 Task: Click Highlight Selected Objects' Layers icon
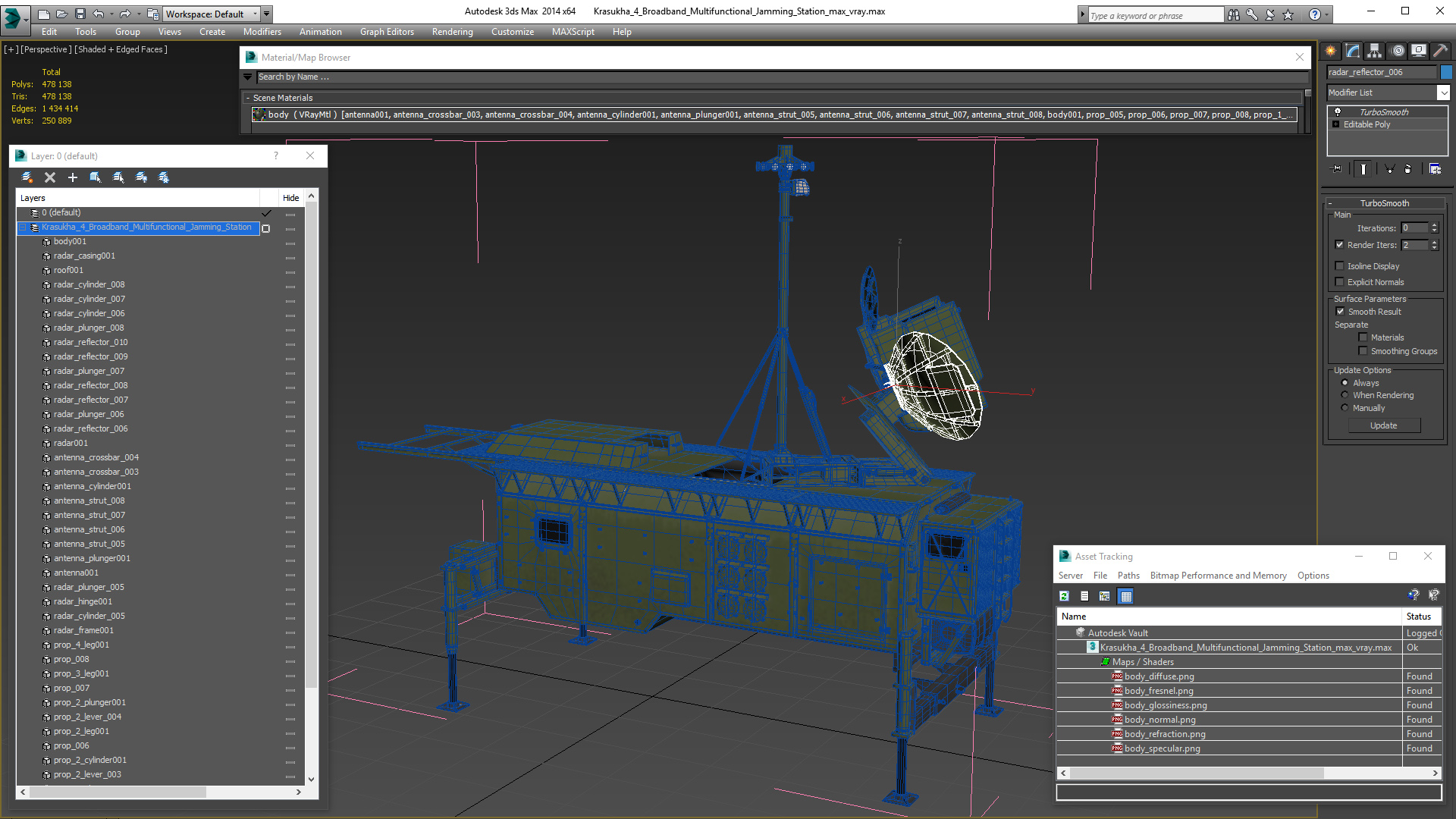(x=118, y=177)
